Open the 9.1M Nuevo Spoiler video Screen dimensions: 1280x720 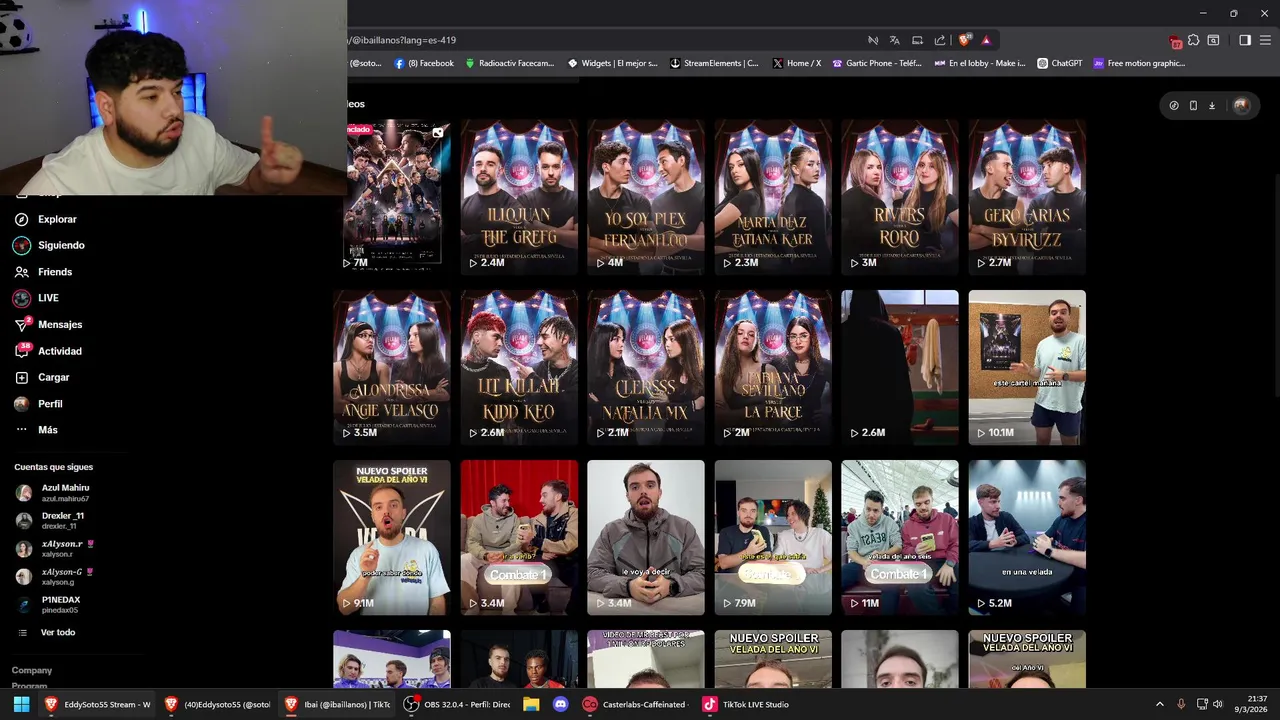pyautogui.click(x=392, y=537)
